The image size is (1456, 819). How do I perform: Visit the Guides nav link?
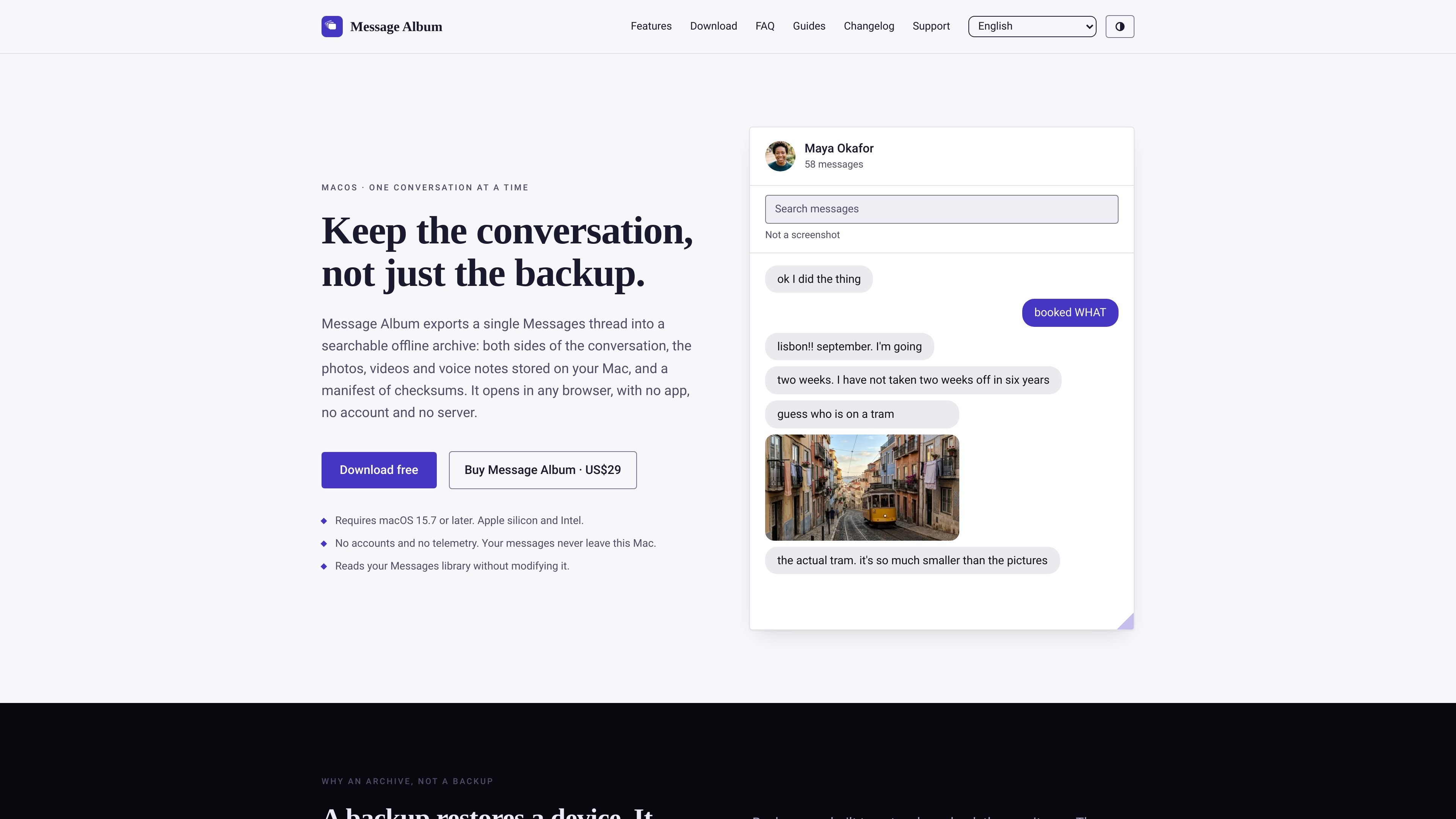click(809, 26)
